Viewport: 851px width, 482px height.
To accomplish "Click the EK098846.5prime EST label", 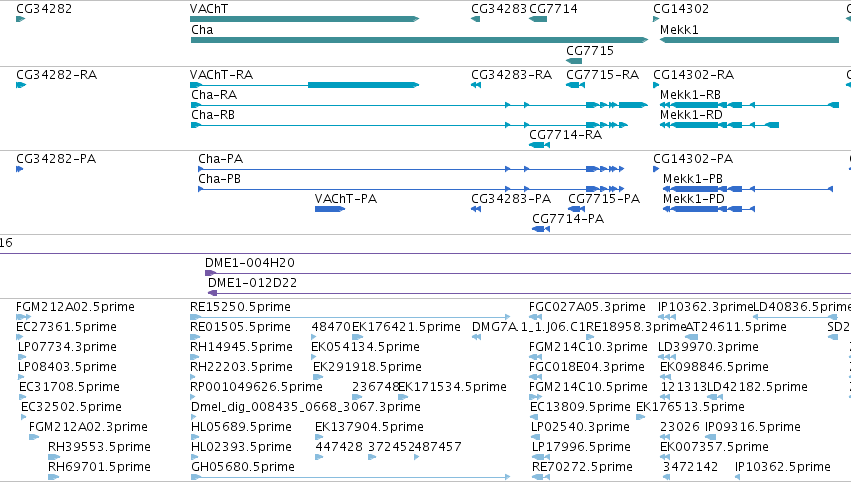I will pos(714,367).
